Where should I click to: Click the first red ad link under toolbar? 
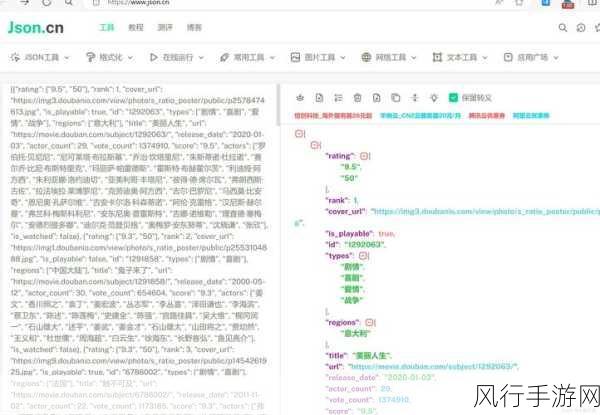[333, 116]
